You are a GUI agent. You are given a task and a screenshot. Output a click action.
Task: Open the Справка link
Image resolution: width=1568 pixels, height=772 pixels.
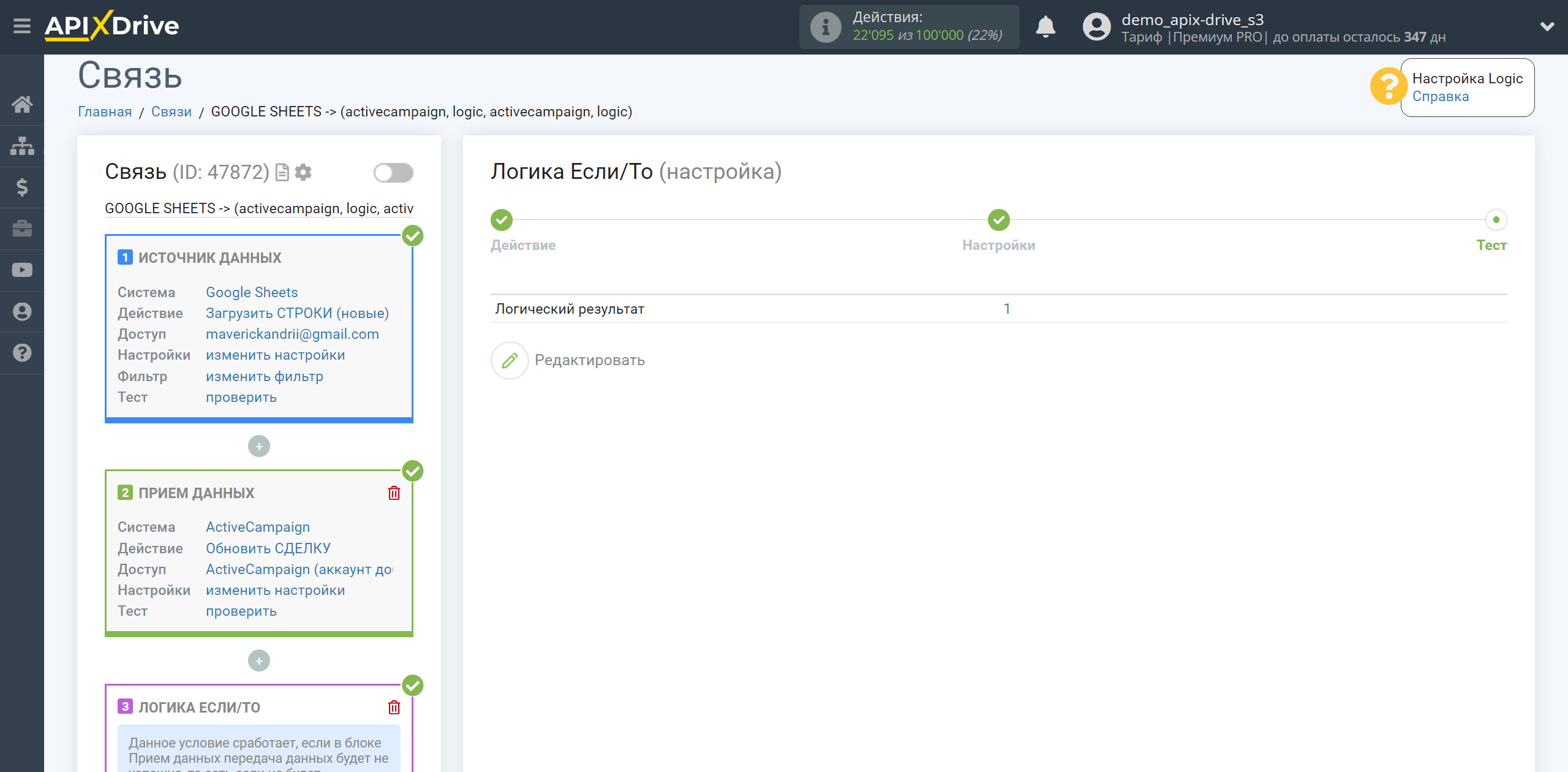[x=1440, y=97]
